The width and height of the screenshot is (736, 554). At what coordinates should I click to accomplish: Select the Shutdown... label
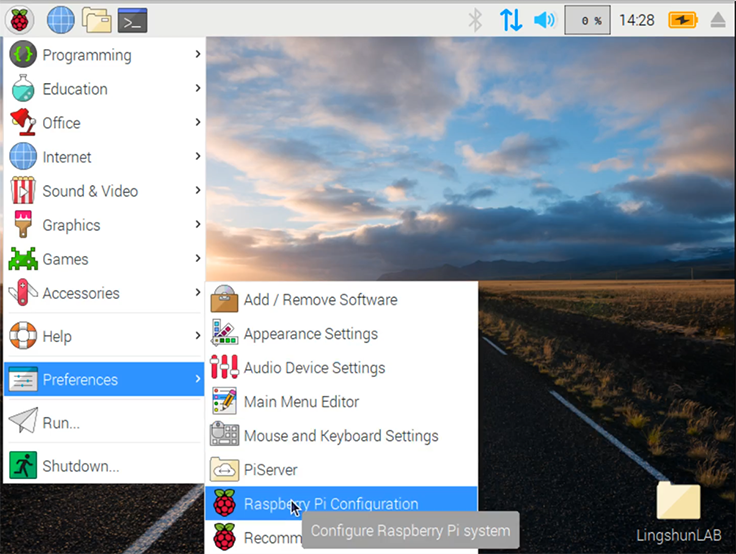tap(81, 466)
